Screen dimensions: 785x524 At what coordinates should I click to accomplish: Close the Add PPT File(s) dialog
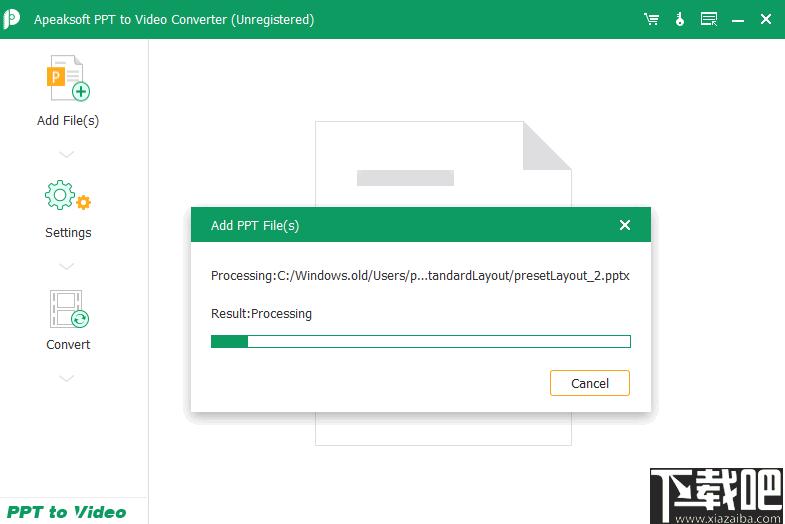tap(624, 225)
